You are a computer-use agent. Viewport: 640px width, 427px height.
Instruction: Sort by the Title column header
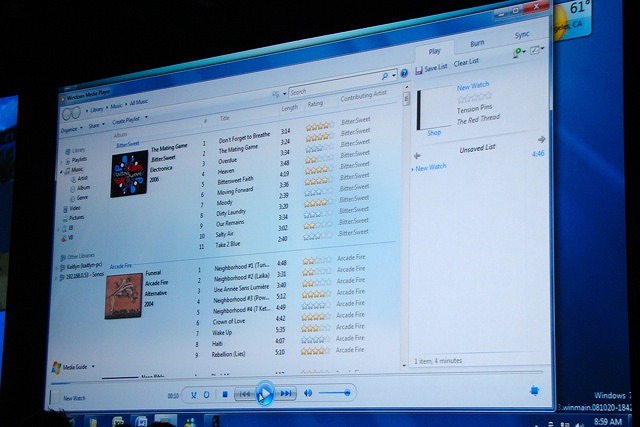click(x=225, y=118)
